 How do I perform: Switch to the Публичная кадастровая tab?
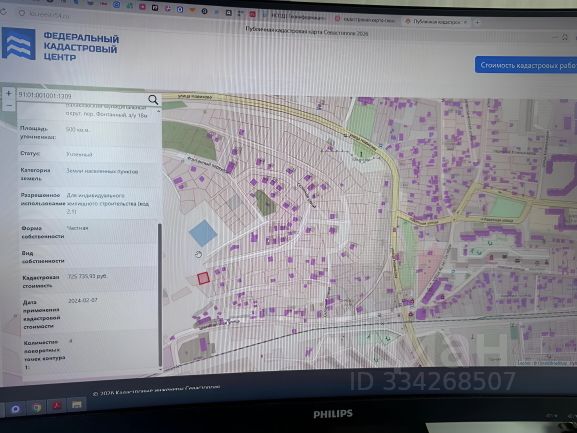[436, 22]
